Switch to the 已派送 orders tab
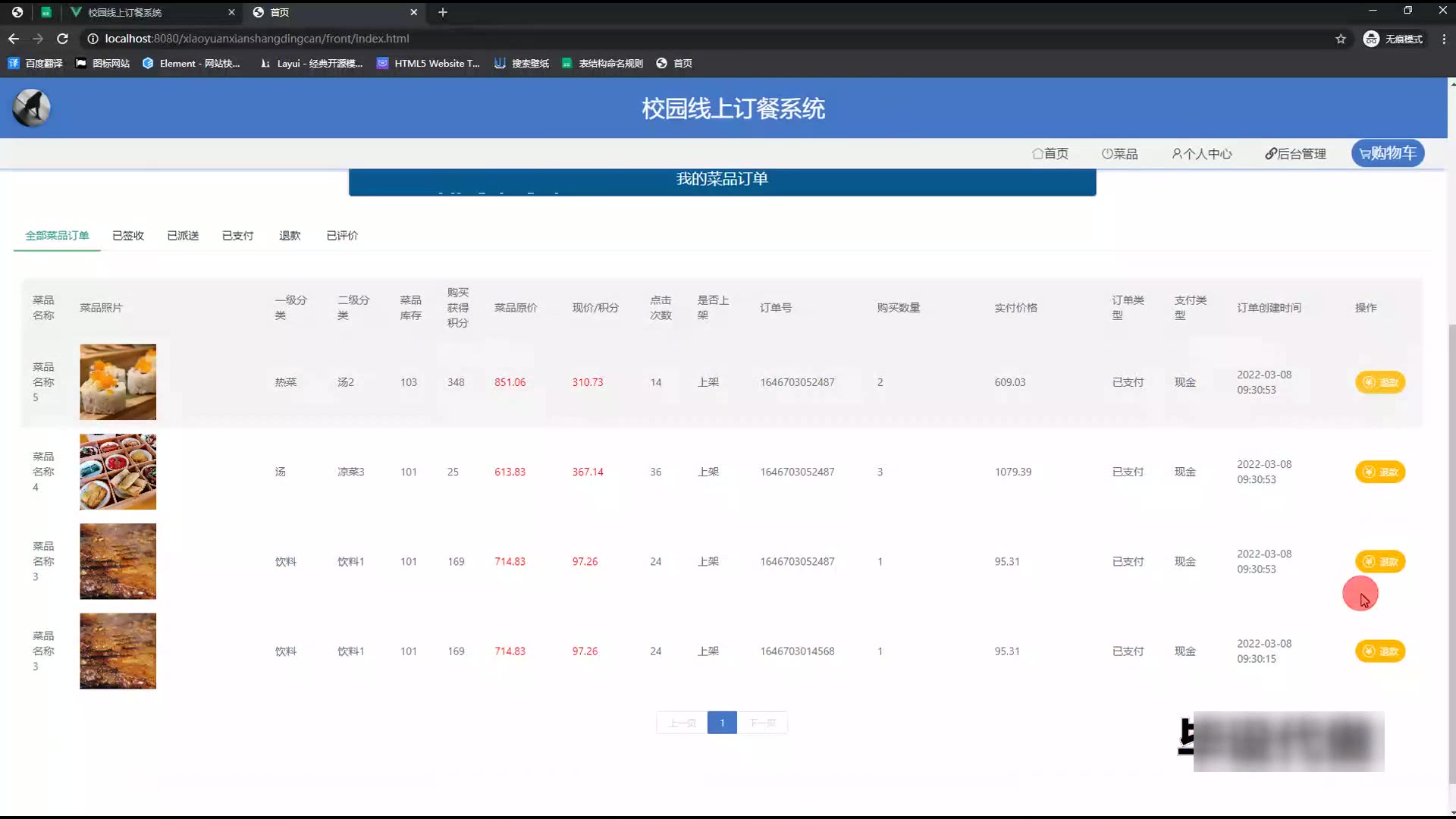This screenshot has height=819, width=1456. tap(183, 236)
